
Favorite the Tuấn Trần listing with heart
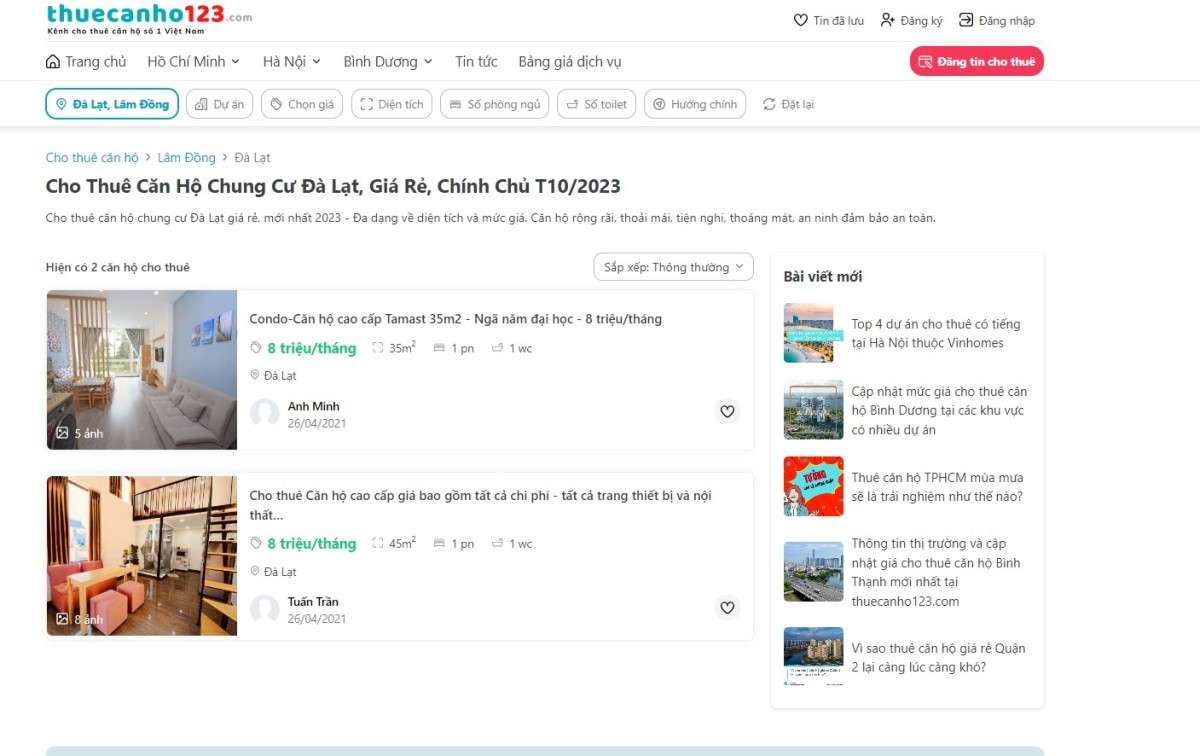[x=727, y=607]
